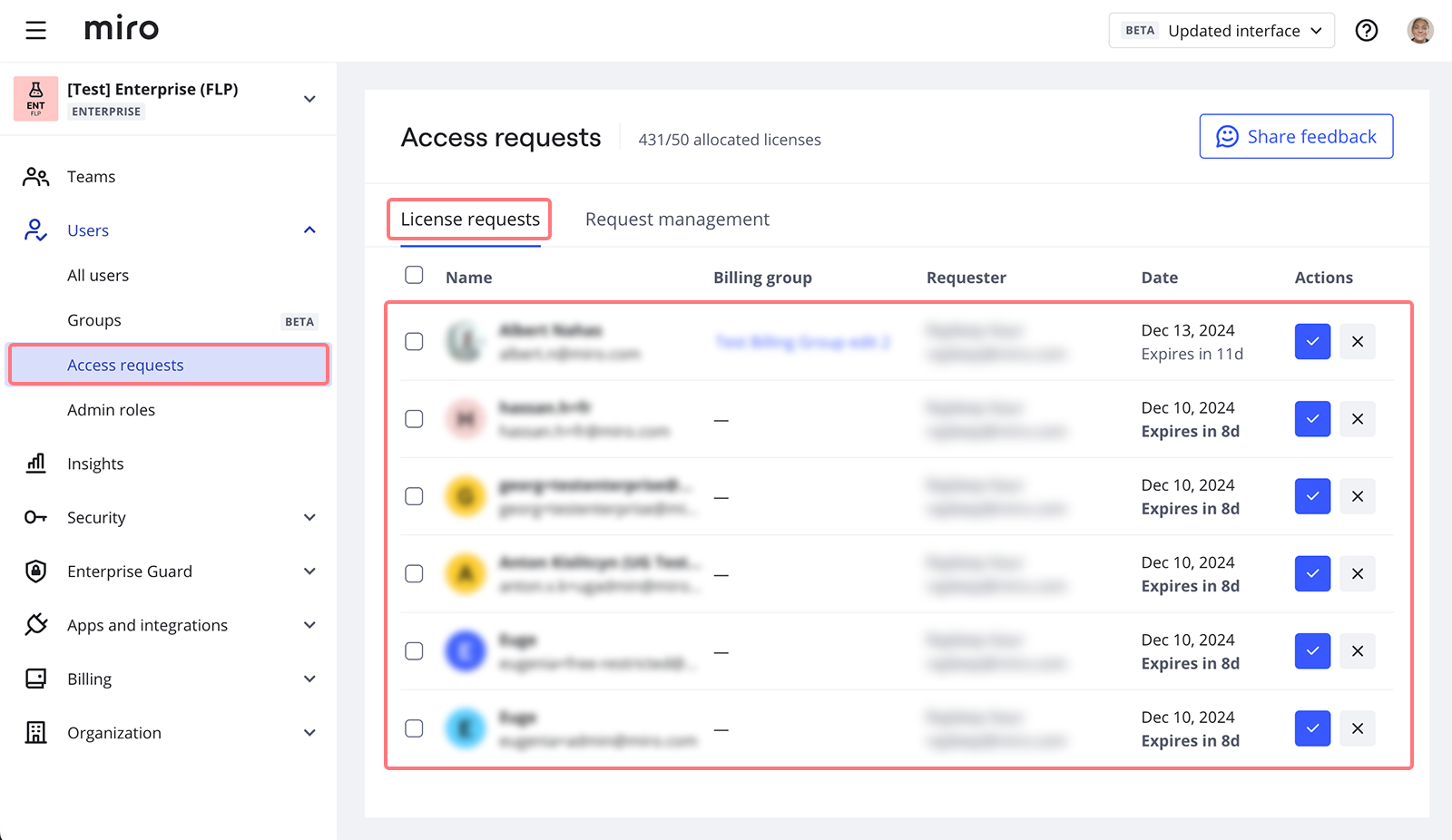Viewport: 1452px width, 840px height.
Task: Approve the Dec 13, 2024 license request
Action: pyautogui.click(x=1312, y=342)
